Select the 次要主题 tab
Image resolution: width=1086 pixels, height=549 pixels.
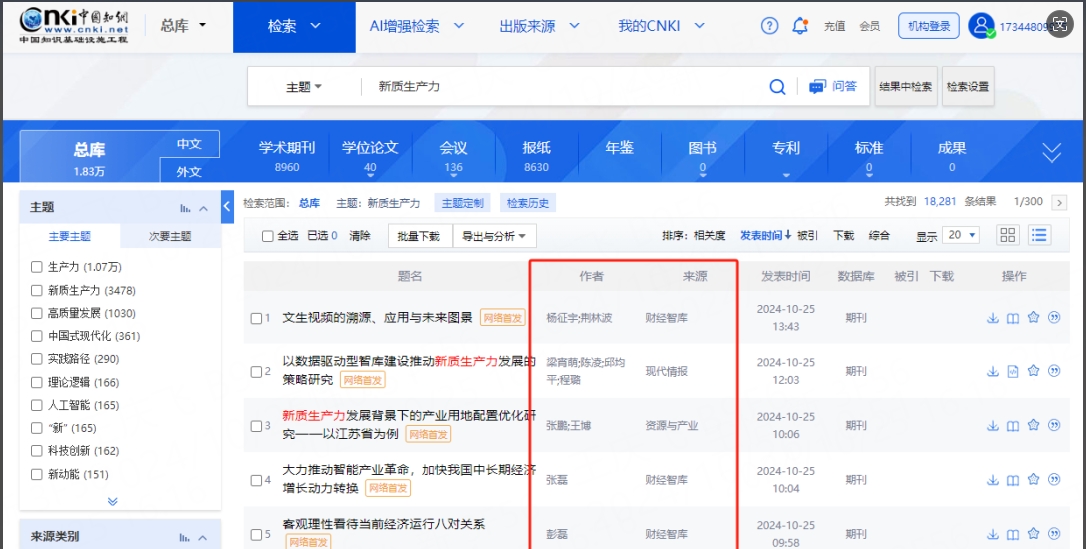pos(170,236)
